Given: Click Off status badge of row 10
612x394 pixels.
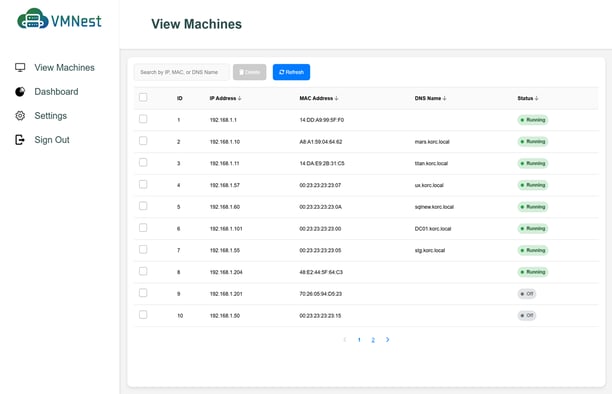Looking at the screenshot, I should (x=527, y=316).
